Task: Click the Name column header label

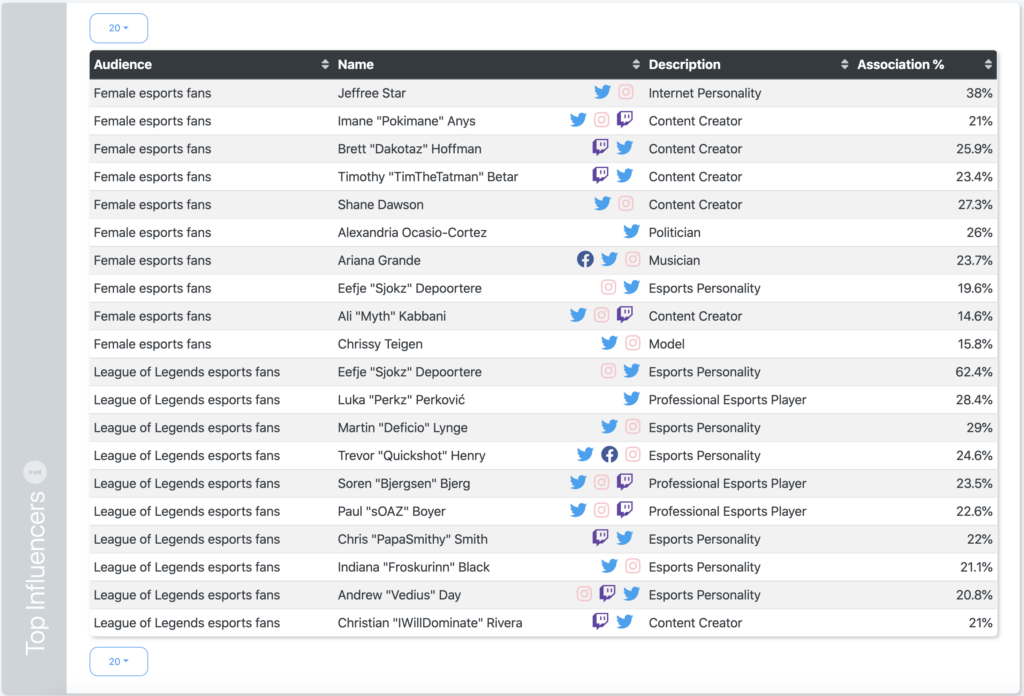Action: point(356,65)
